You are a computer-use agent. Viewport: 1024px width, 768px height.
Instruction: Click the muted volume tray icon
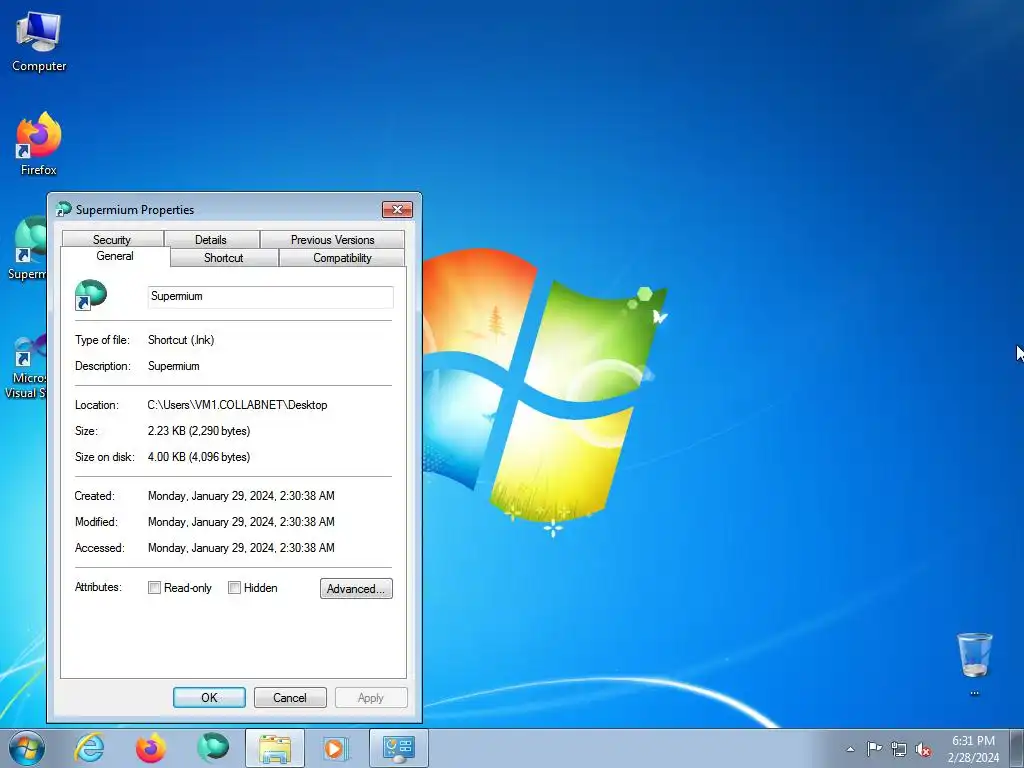pos(923,749)
